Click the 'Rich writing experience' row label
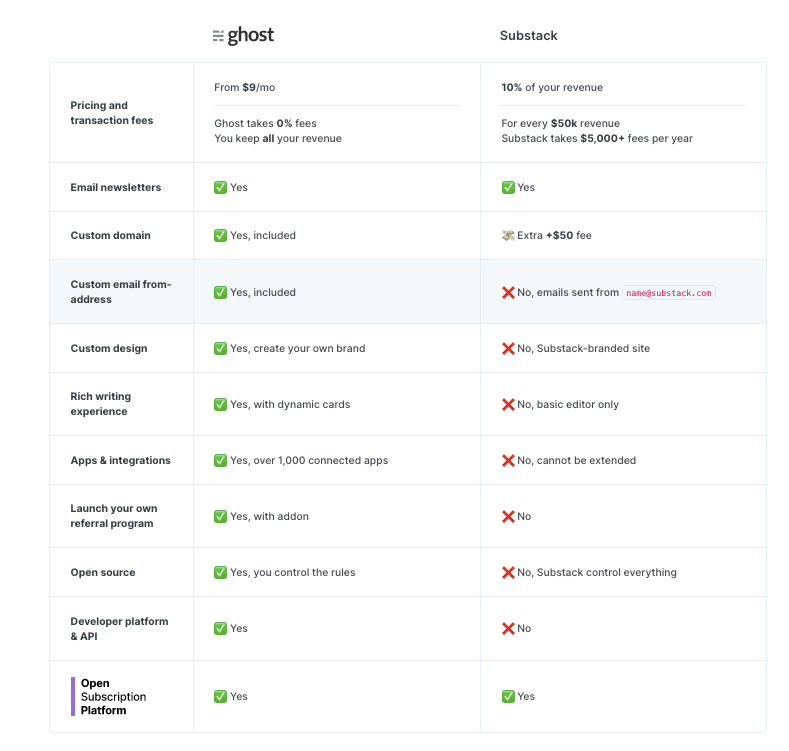This screenshot has height=751, width=789. point(101,404)
